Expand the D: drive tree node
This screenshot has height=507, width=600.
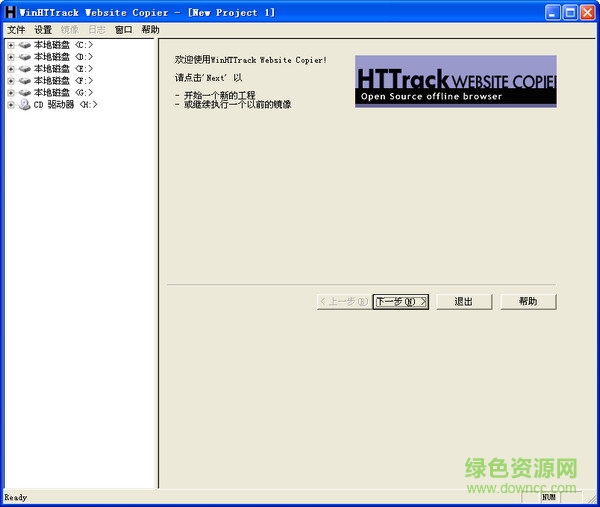[11, 57]
